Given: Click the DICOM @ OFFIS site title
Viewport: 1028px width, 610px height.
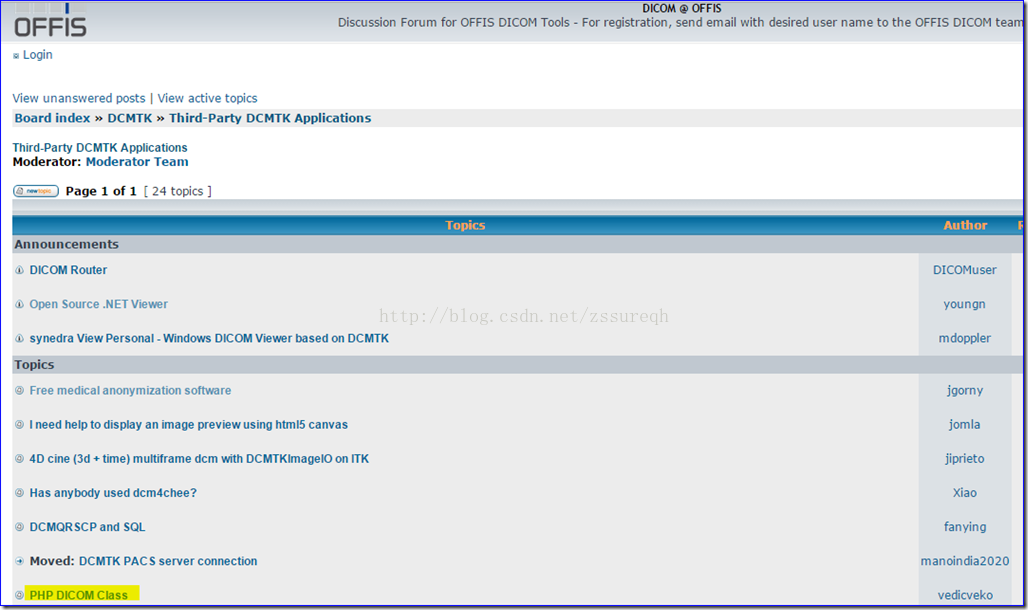Looking at the screenshot, I should (681, 9).
